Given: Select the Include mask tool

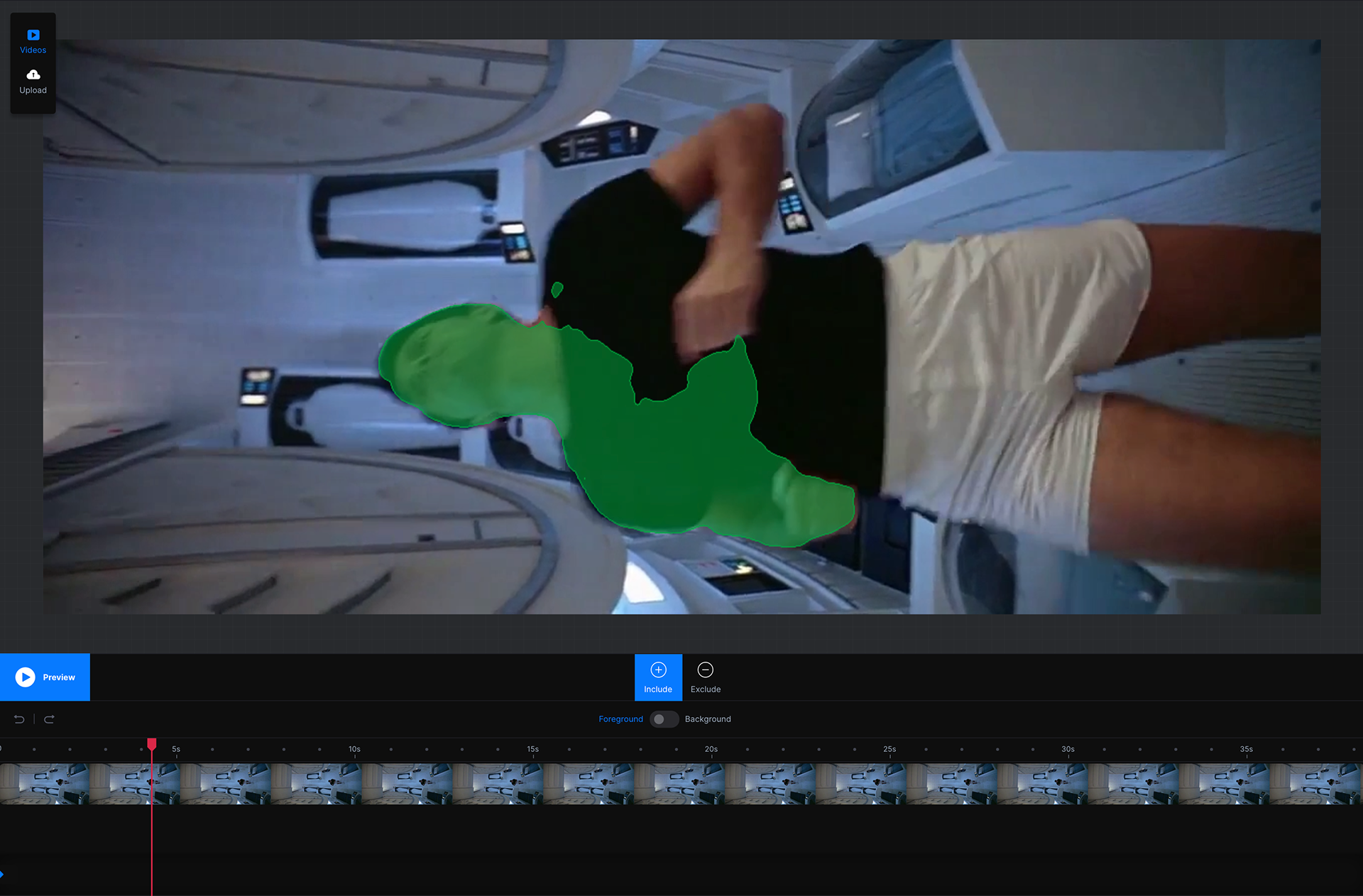Looking at the screenshot, I should [658, 677].
